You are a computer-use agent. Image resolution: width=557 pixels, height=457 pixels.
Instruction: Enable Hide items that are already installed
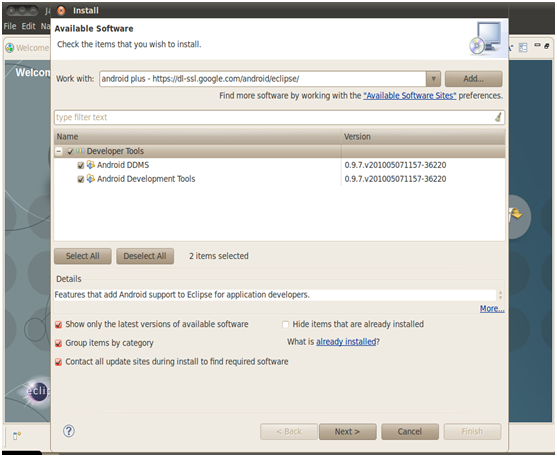coord(285,324)
